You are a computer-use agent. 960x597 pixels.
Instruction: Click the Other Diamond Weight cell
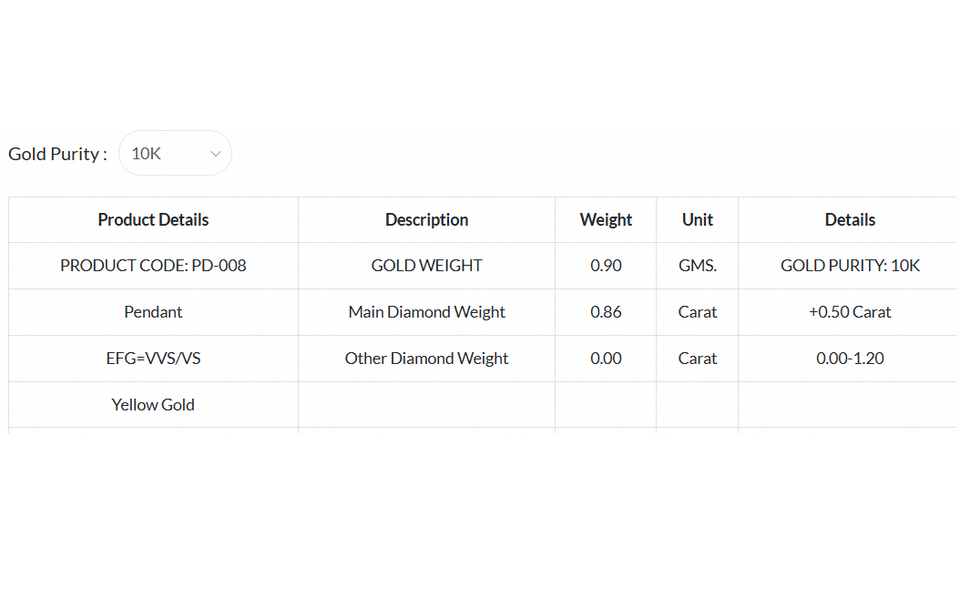427,359
